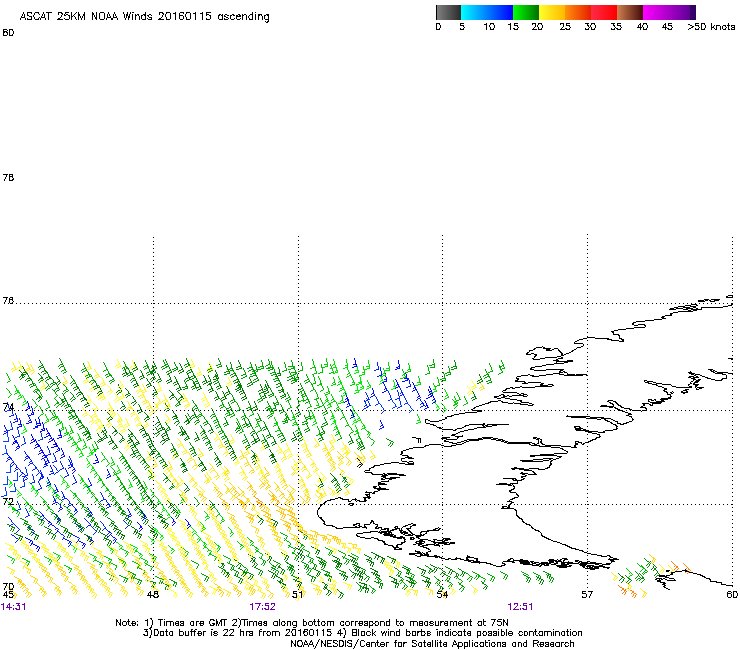This screenshot has height=650, width=740.
Task: Click the 80 latitude label at top left
Action: (8, 33)
